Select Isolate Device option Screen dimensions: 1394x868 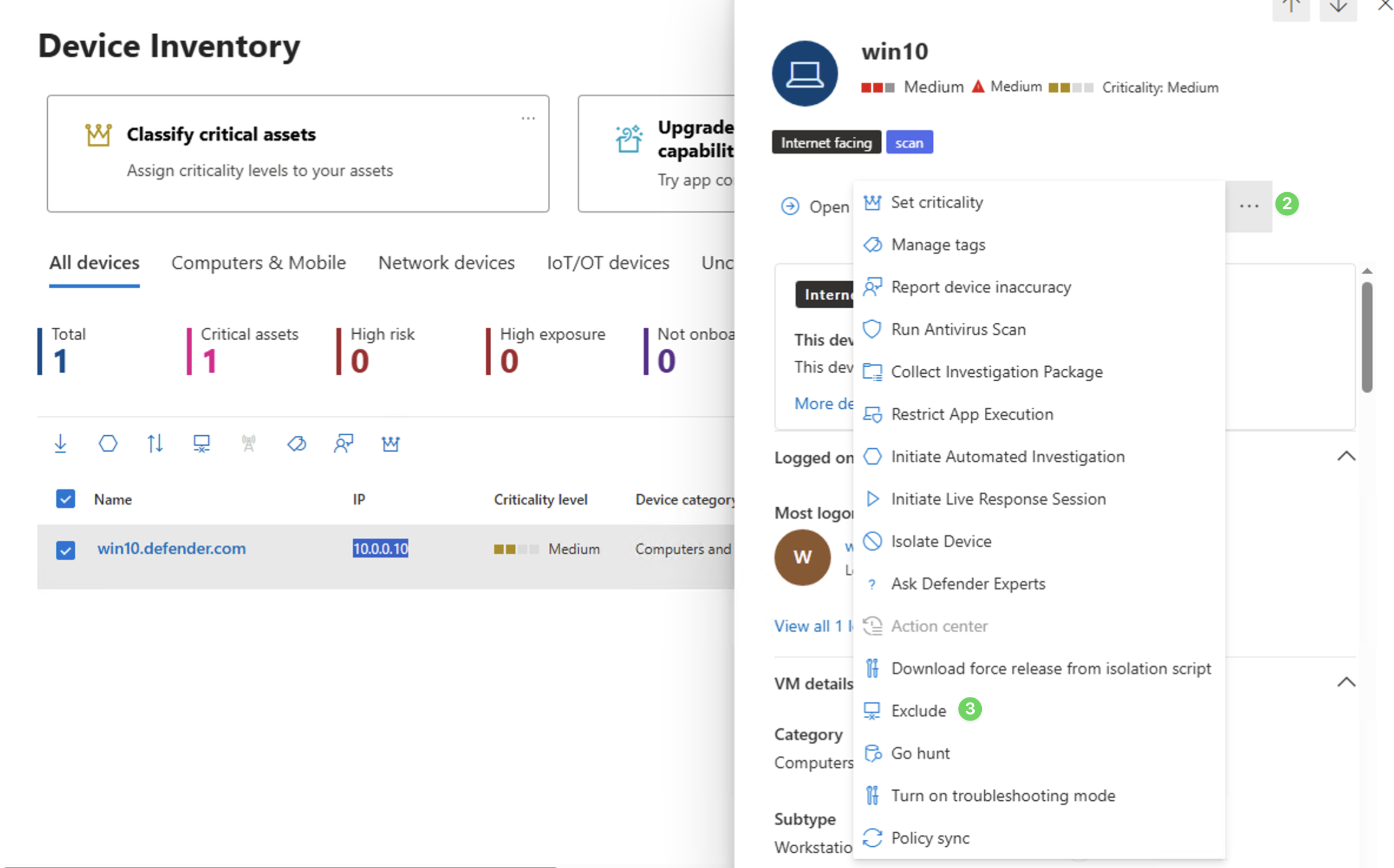click(x=1038, y=541)
